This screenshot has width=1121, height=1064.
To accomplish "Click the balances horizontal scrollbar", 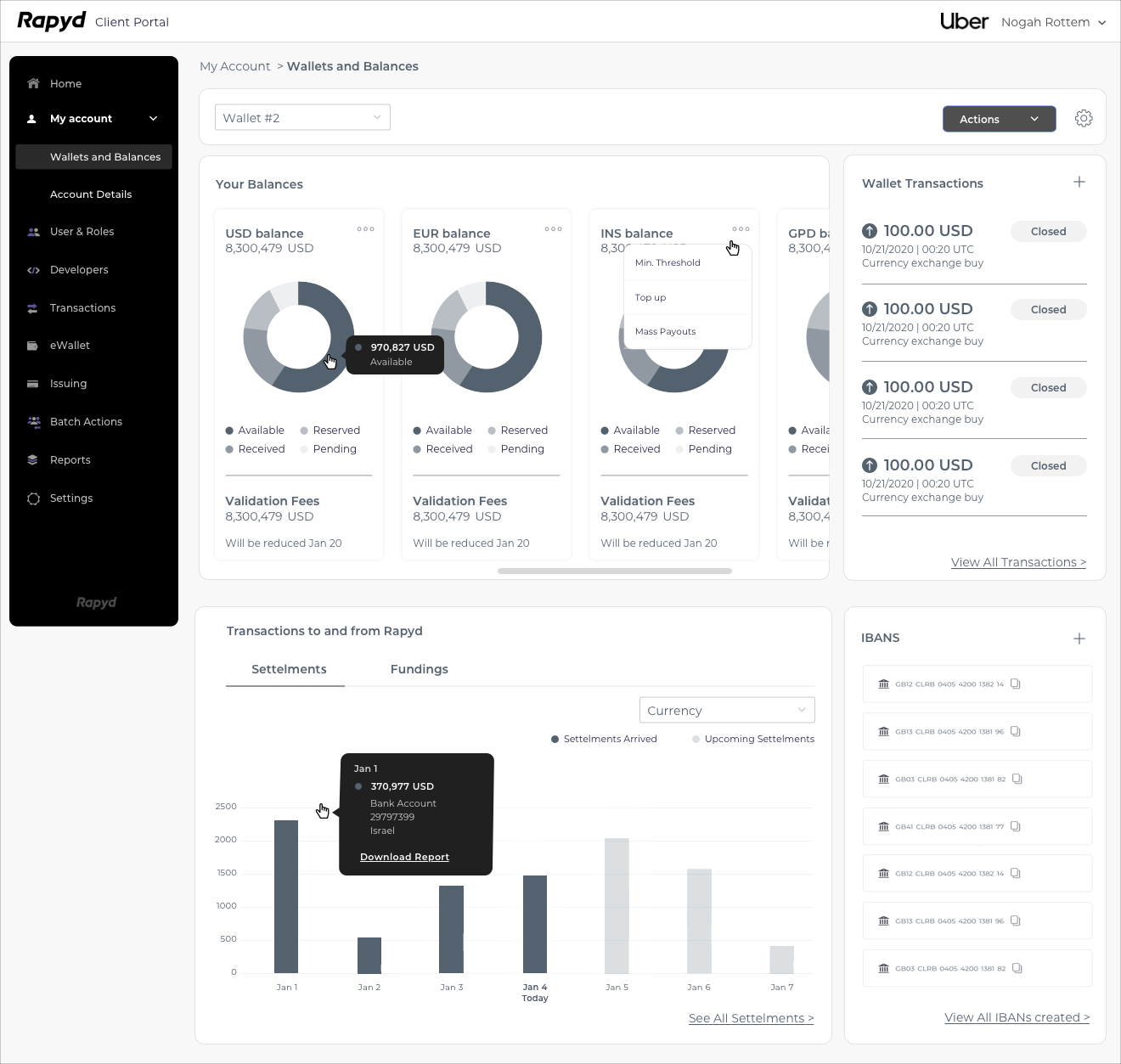I will [614, 571].
